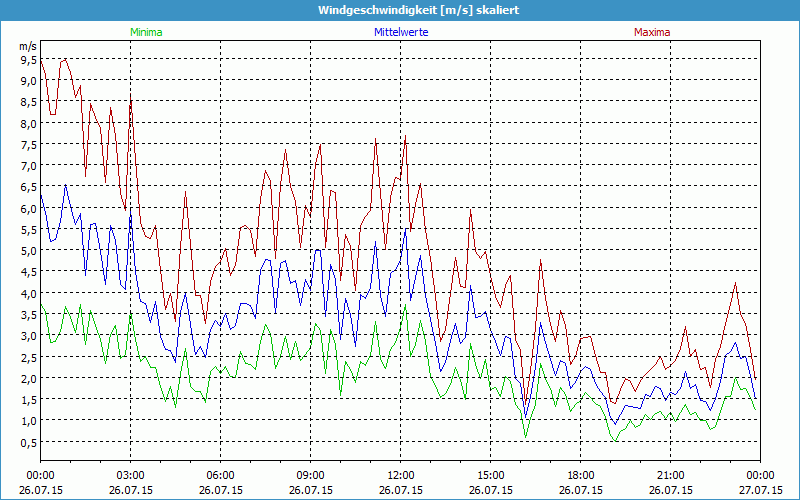Image resolution: width=800 pixels, height=500 pixels.
Task: Select the 2,0 y-axis value
Action: [x=28, y=379]
